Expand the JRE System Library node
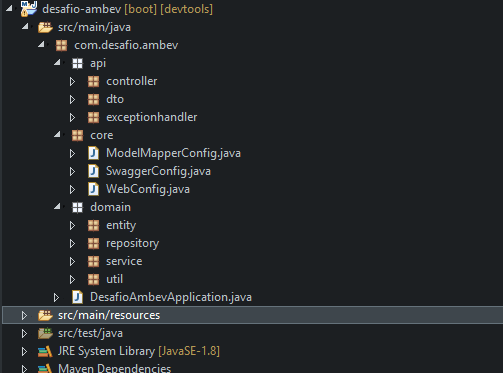Screen dimensions: 503x373 pyautogui.click(x=24, y=351)
